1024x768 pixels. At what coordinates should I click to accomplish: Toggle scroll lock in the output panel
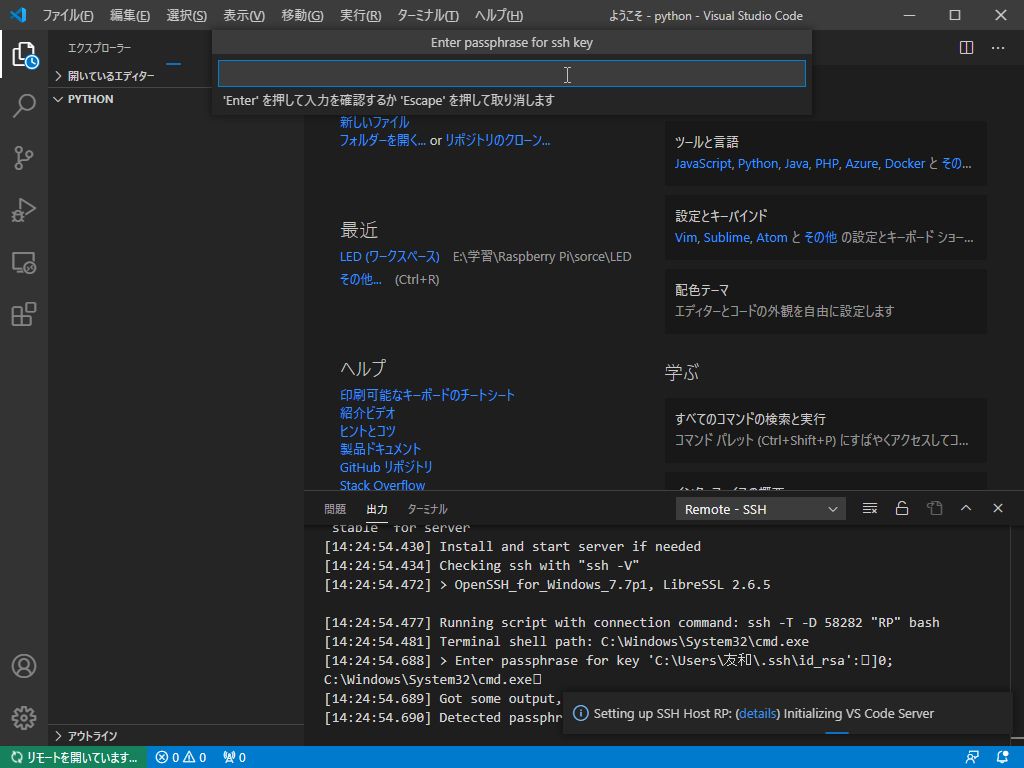coord(901,508)
